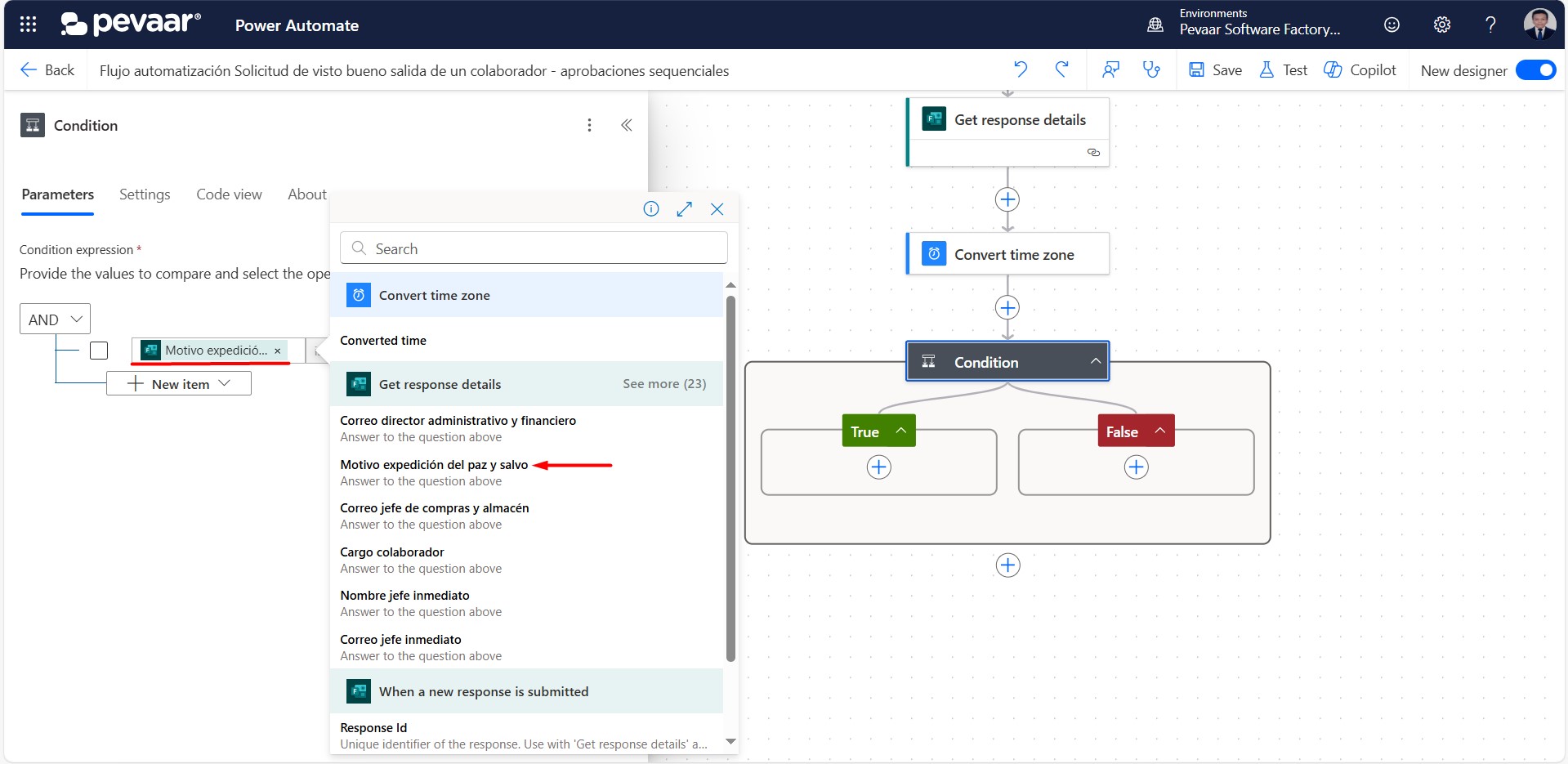1568x764 pixels.
Task: Open the flow checker stethoscope icon
Action: pyautogui.click(x=1151, y=69)
